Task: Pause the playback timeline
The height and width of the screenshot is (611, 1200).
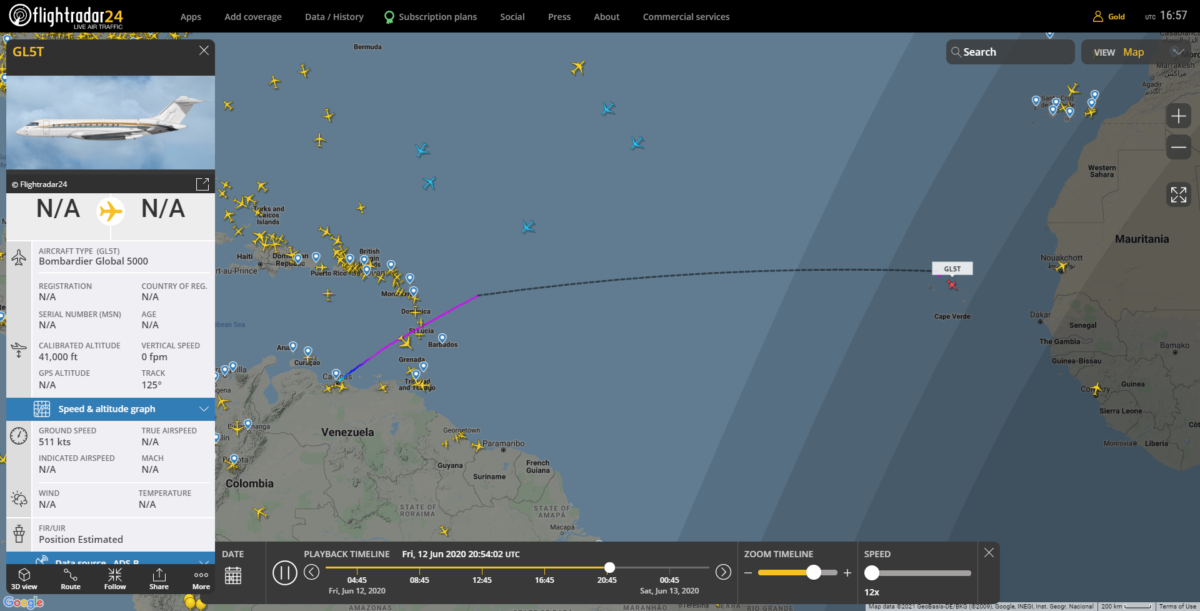Action: pyautogui.click(x=285, y=573)
